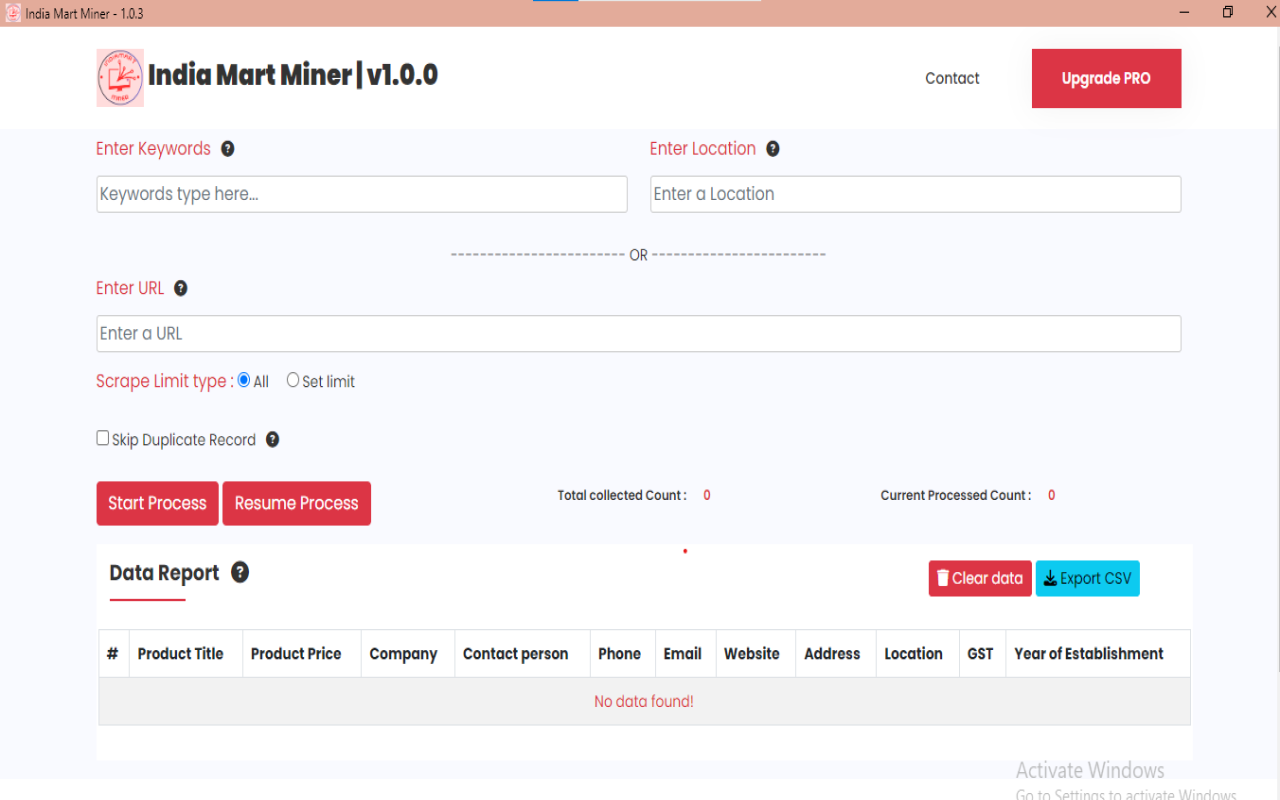Click the trash icon on Clear data
The width and height of the screenshot is (1280, 800).
click(942, 578)
